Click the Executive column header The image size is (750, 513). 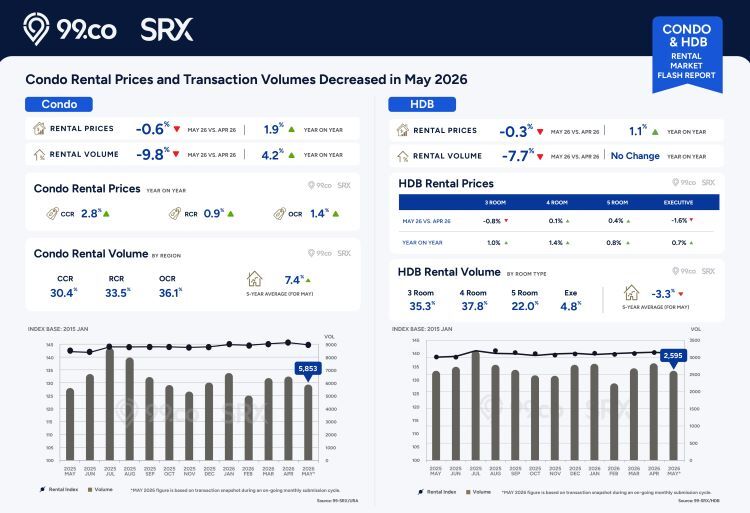point(678,202)
